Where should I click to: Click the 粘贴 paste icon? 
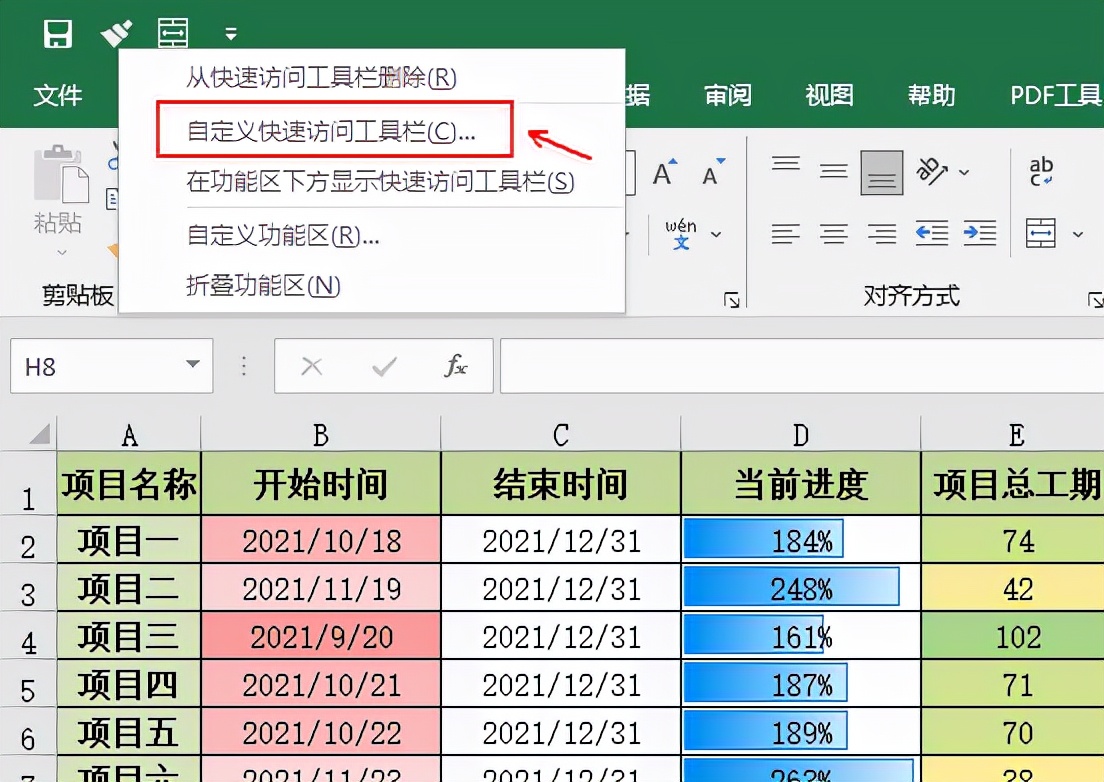coord(61,173)
